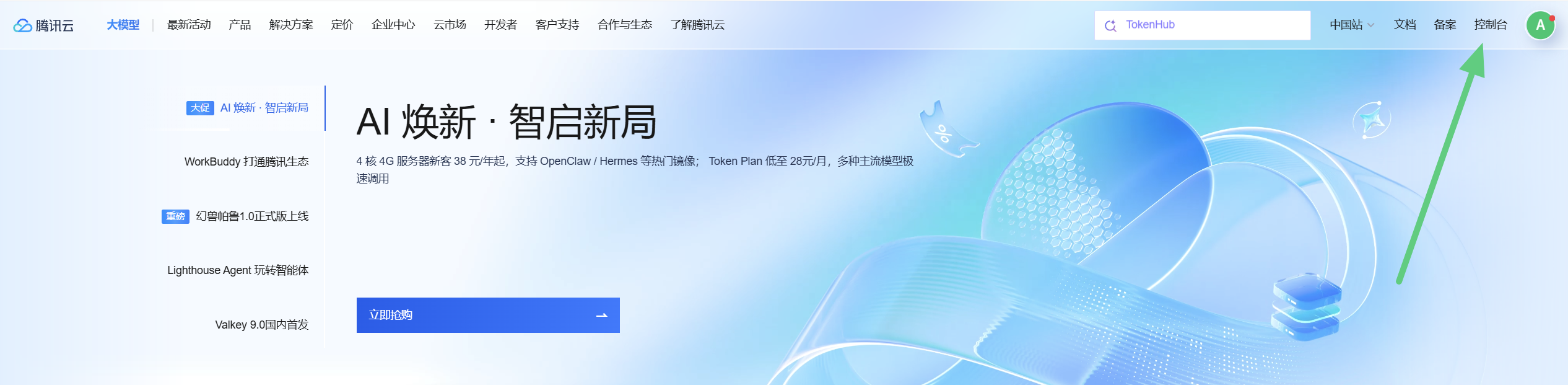Click description text starting 4 核 4G 服务器

click(x=635, y=170)
